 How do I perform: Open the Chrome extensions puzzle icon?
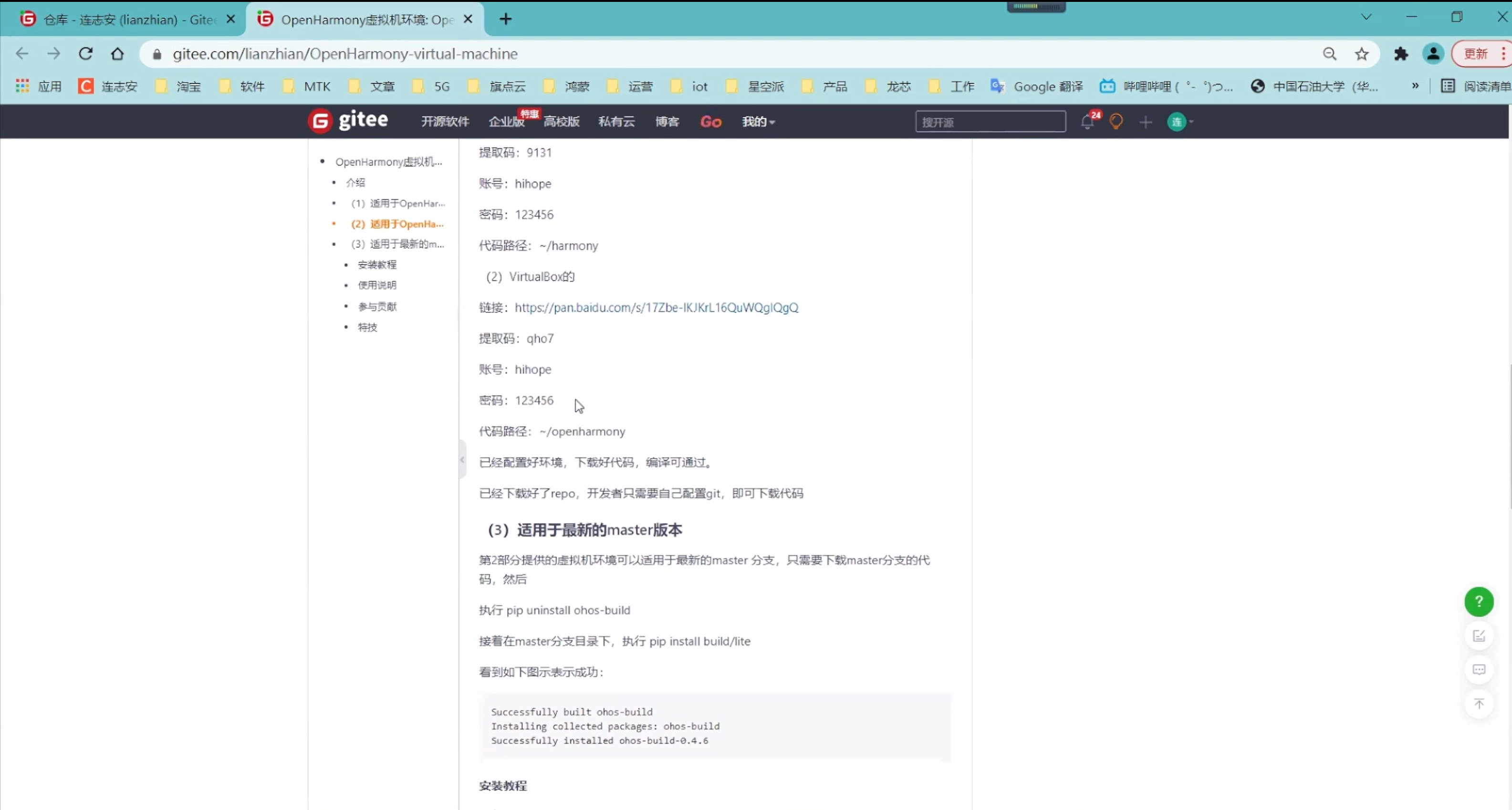coord(1401,54)
